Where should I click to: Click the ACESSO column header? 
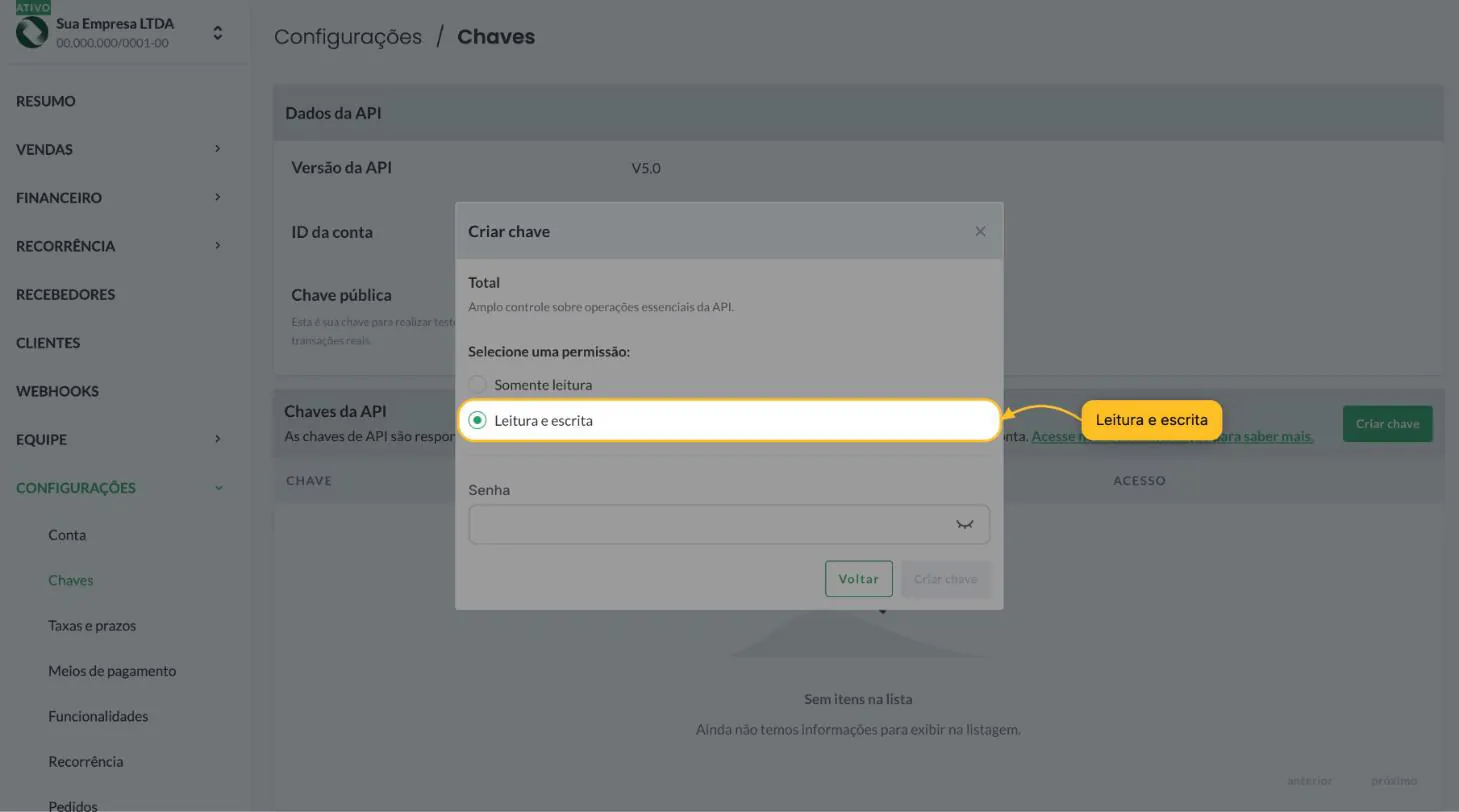(x=1139, y=481)
